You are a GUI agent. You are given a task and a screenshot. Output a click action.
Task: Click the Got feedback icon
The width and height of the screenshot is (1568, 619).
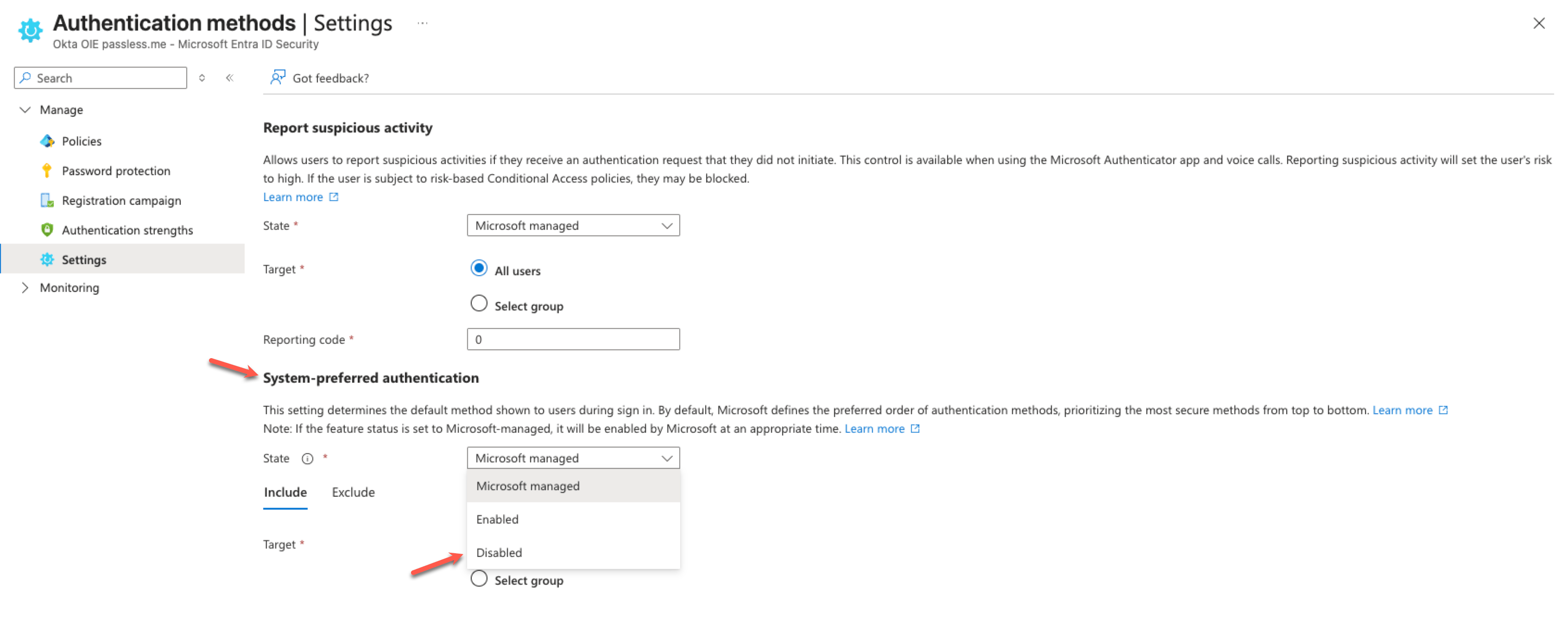(278, 77)
